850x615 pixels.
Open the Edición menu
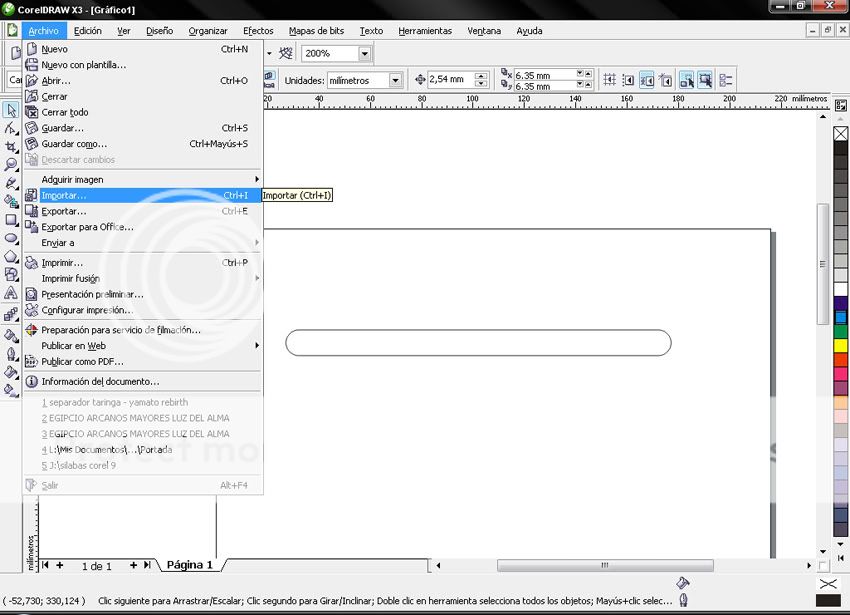[88, 31]
